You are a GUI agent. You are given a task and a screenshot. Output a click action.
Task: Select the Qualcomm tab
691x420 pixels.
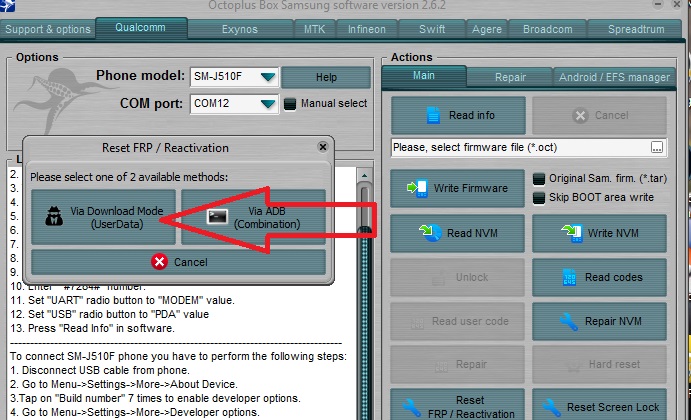coord(141,27)
